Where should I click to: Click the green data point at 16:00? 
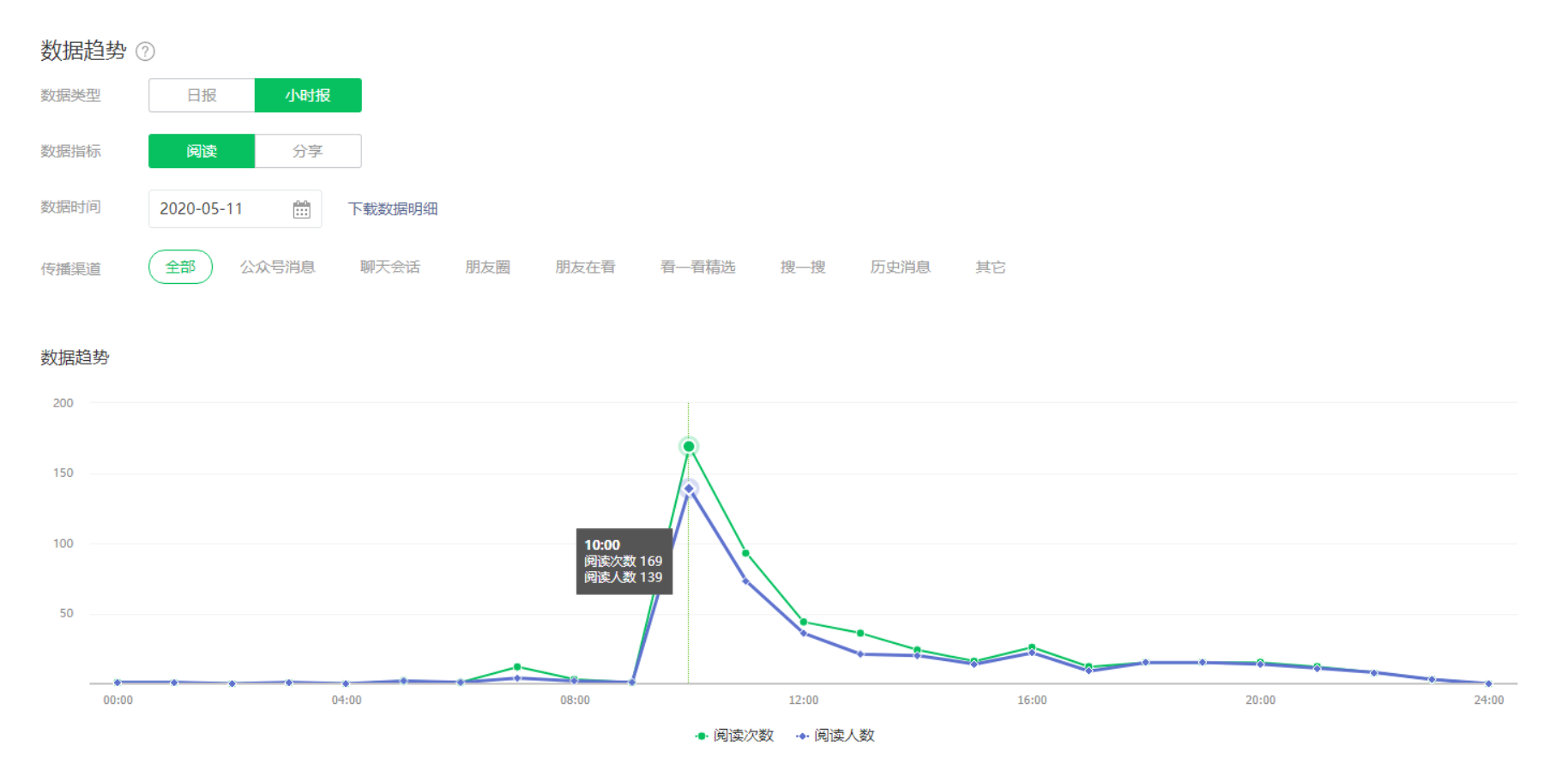pos(1032,647)
